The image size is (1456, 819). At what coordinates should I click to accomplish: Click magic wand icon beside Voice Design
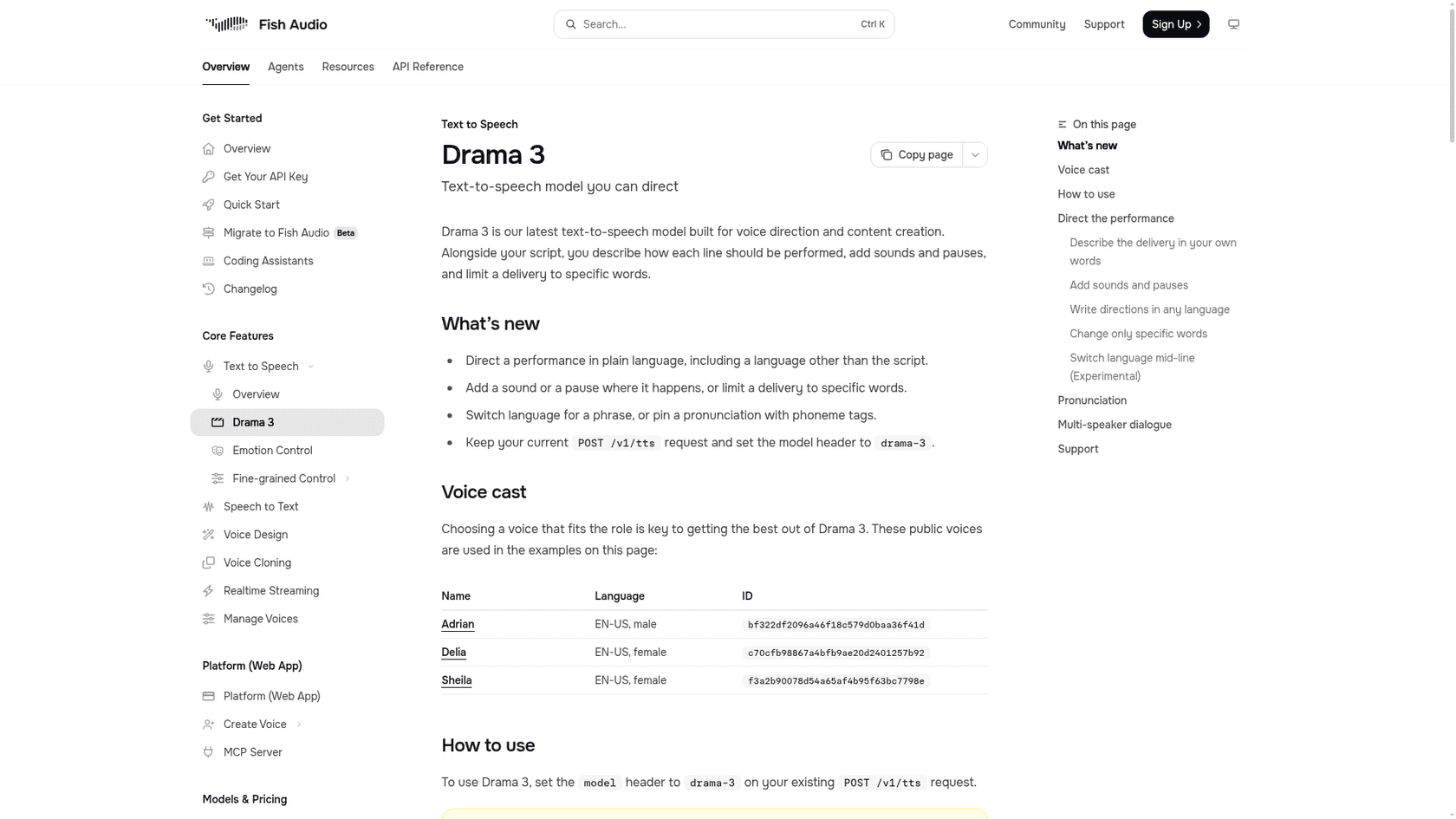(x=208, y=535)
